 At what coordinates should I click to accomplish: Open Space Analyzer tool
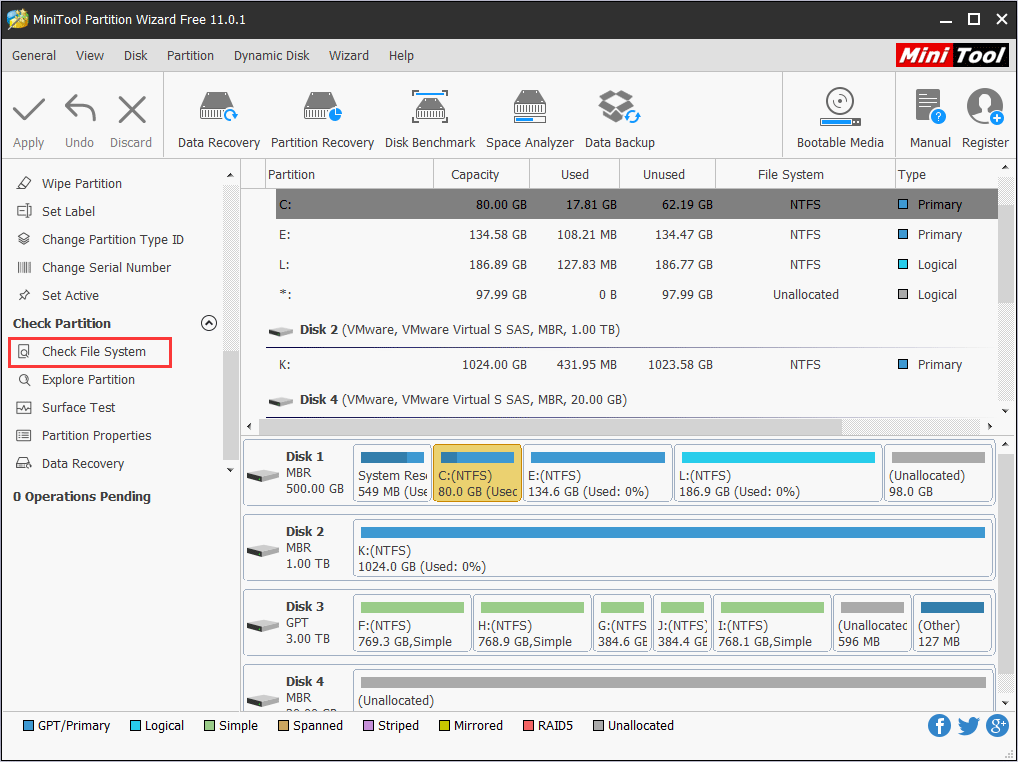coord(530,121)
